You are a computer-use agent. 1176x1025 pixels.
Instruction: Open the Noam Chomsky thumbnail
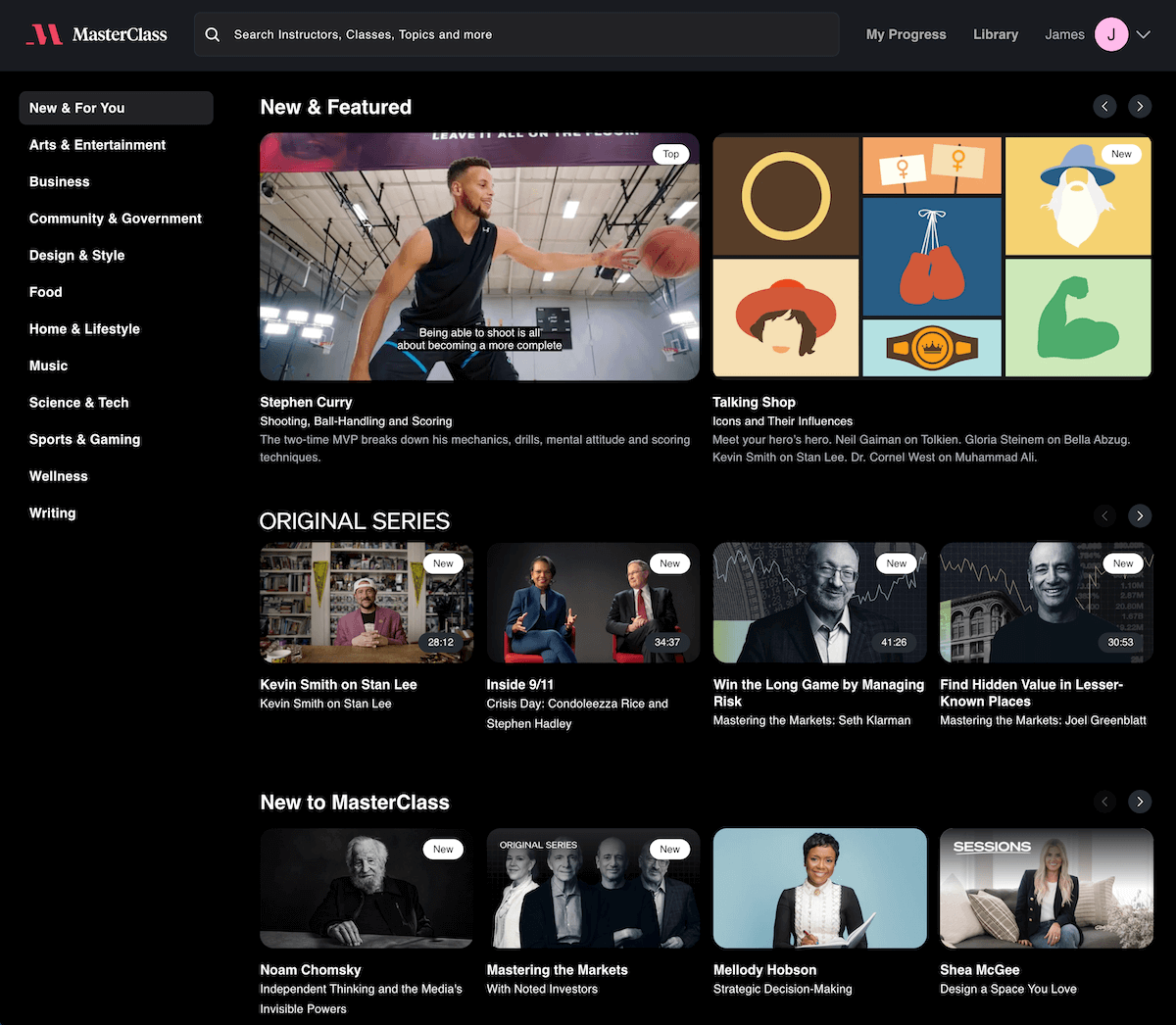(x=367, y=889)
